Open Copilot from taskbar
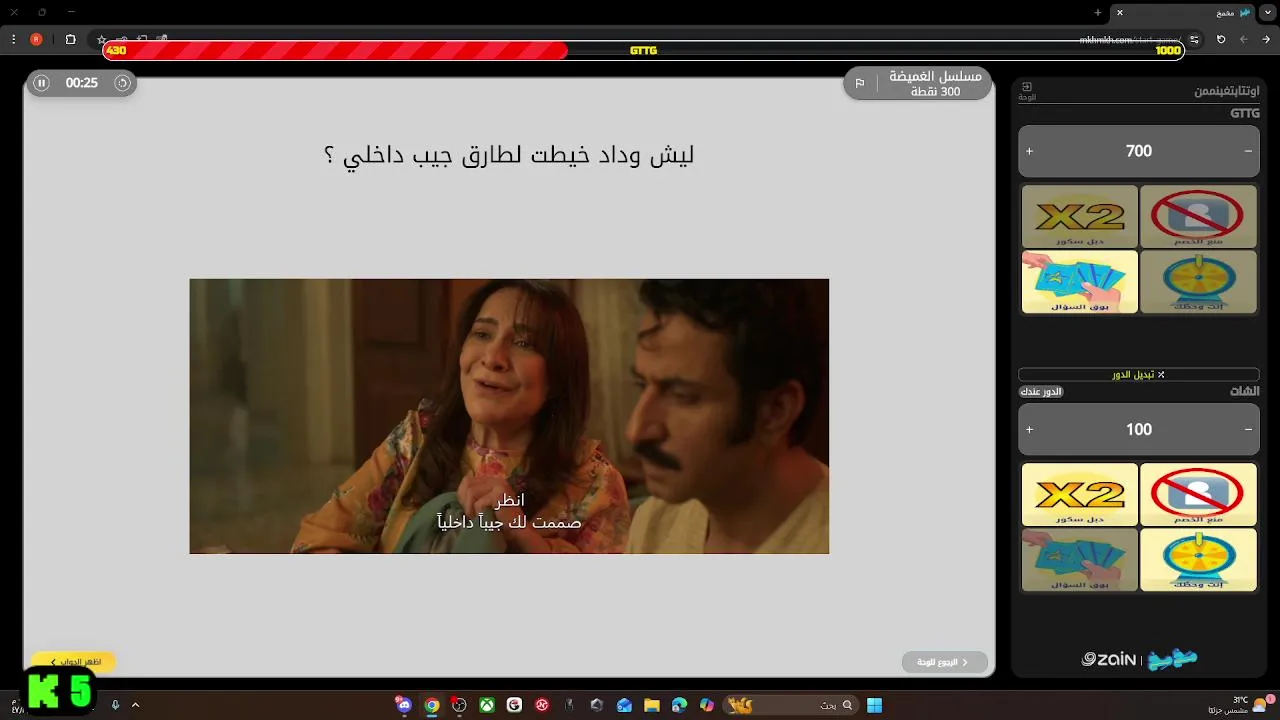 (x=707, y=705)
